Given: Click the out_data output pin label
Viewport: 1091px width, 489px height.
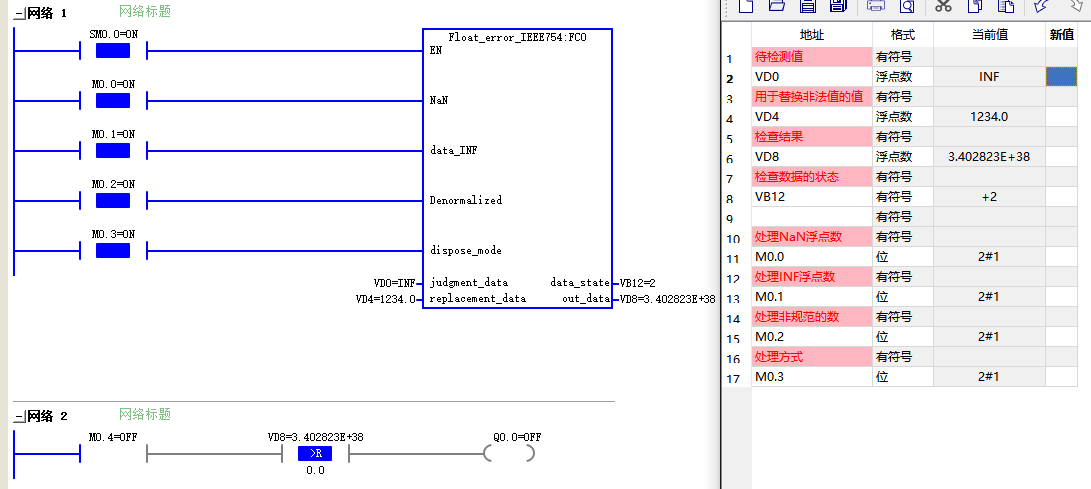Looking at the screenshot, I should pos(584,299).
